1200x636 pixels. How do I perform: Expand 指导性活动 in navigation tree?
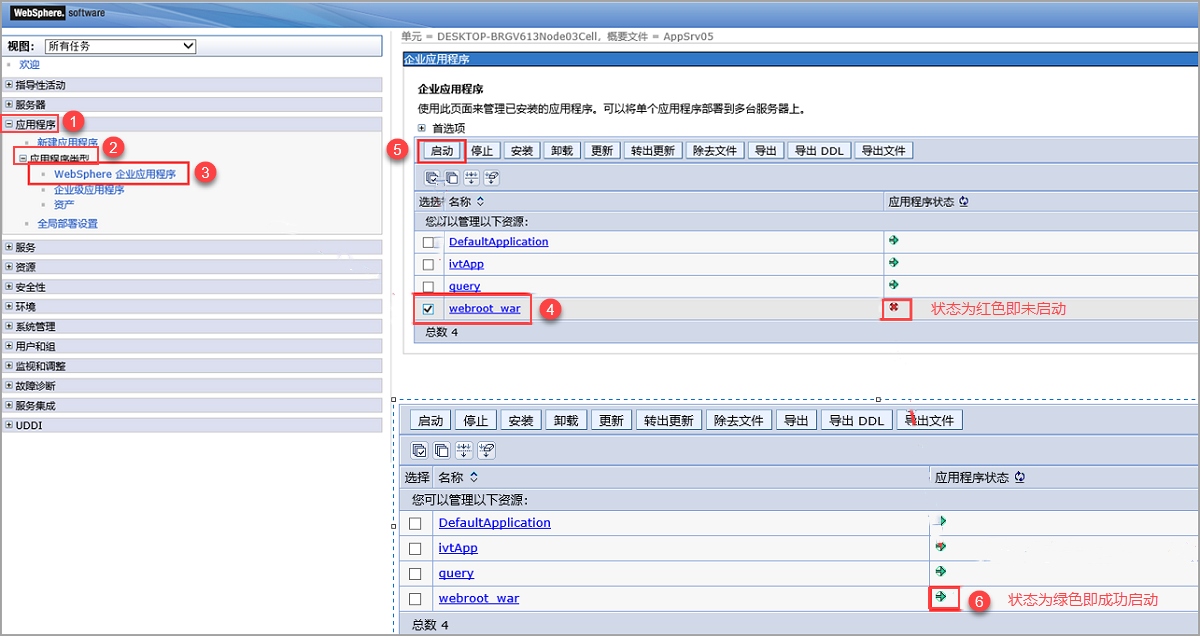click(x=9, y=85)
